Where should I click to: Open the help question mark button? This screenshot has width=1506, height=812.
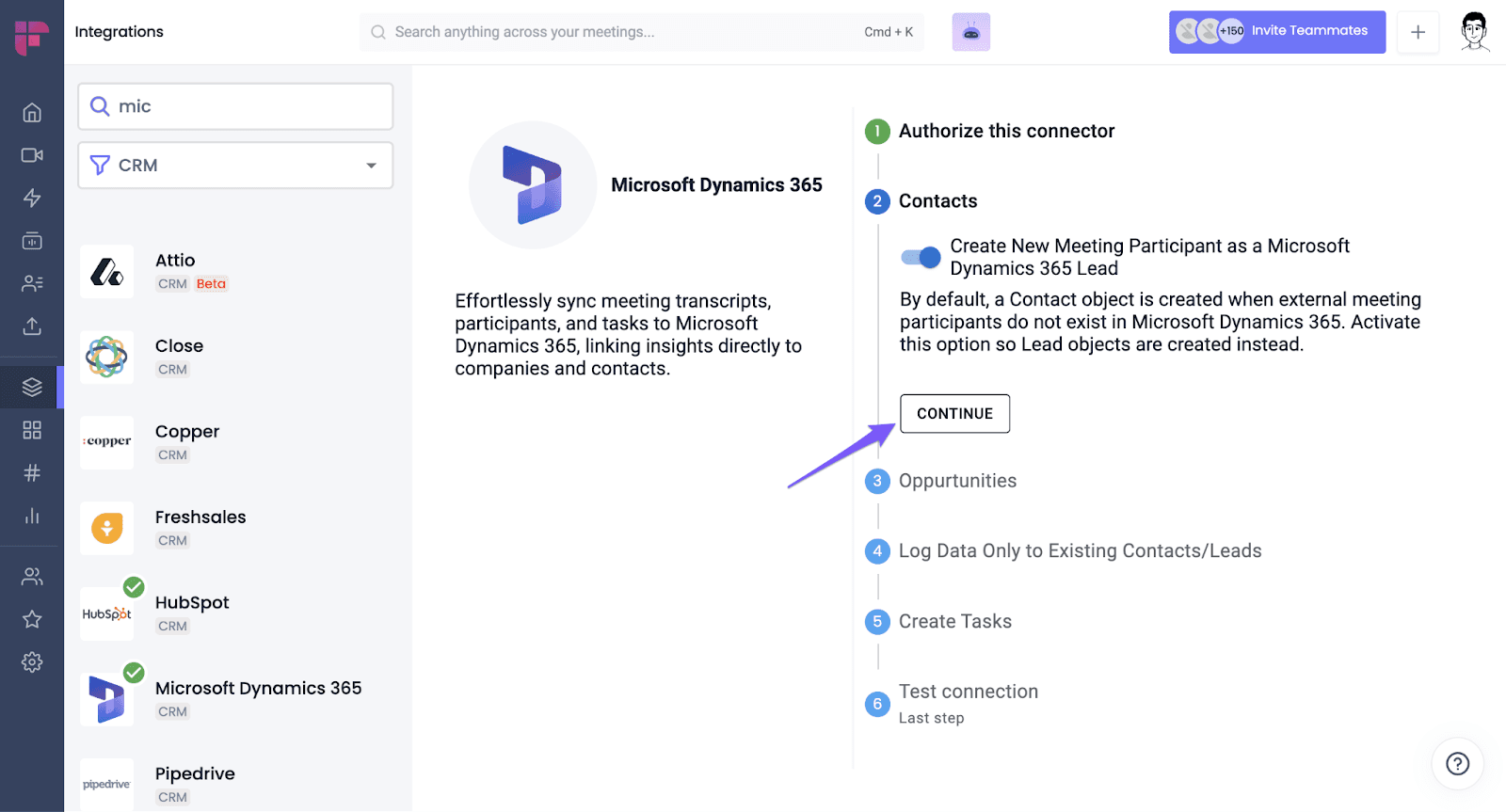click(1457, 763)
